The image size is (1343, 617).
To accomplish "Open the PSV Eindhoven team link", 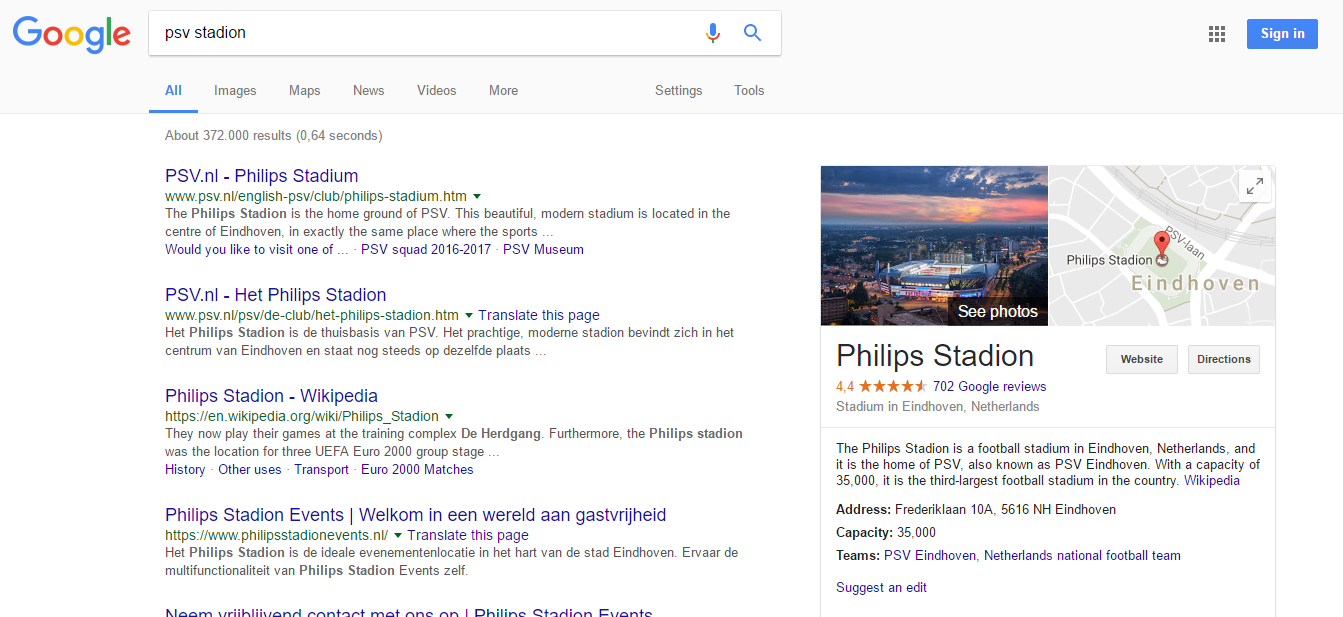I will pos(930,556).
